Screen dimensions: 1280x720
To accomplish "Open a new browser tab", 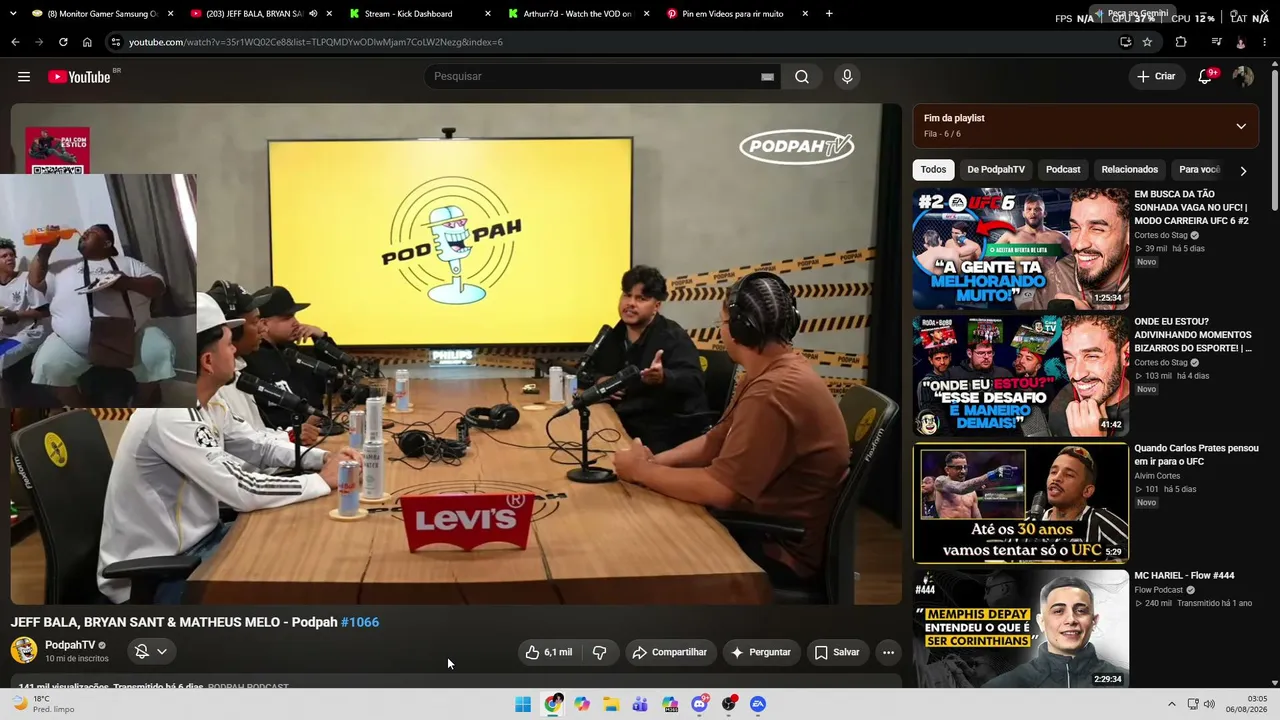I will [829, 14].
